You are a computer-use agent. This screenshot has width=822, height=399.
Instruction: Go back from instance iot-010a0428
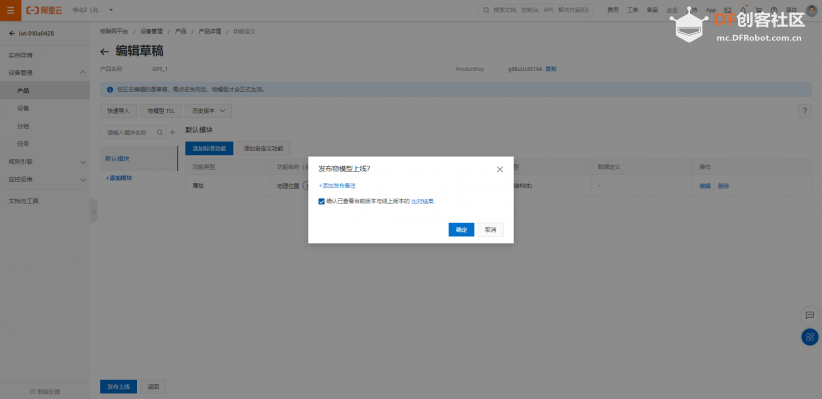(x=12, y=34)
